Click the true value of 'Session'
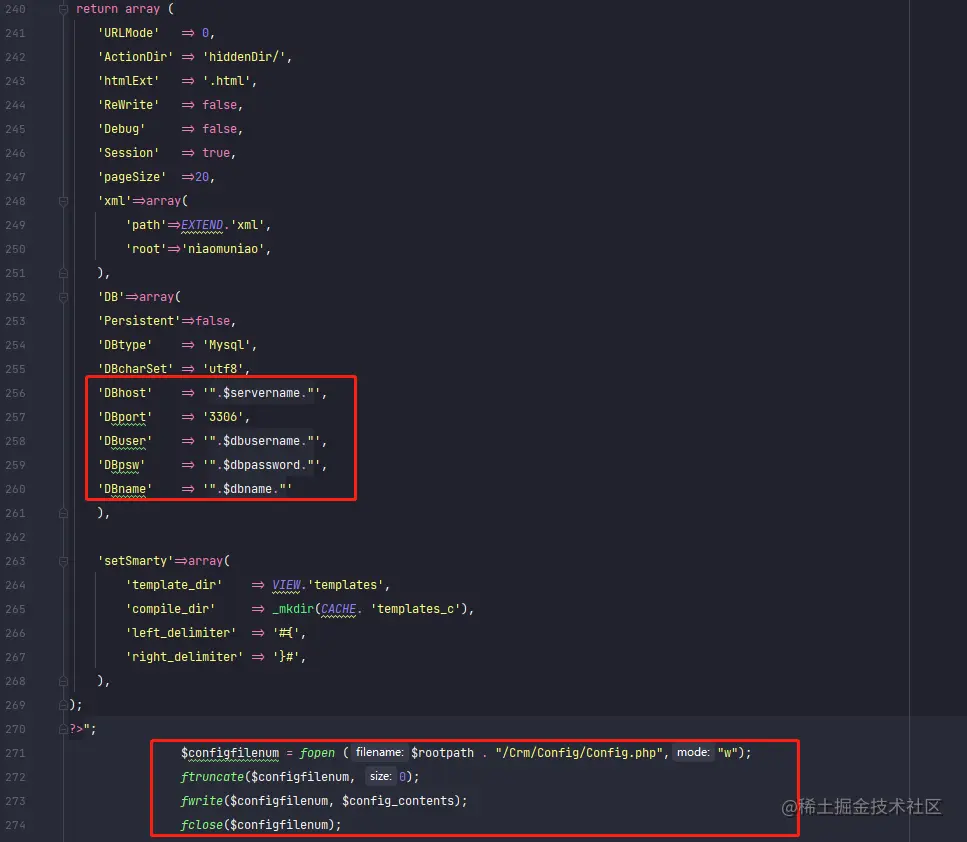Viewport: 967px width, 842px height. pos(216,153)
